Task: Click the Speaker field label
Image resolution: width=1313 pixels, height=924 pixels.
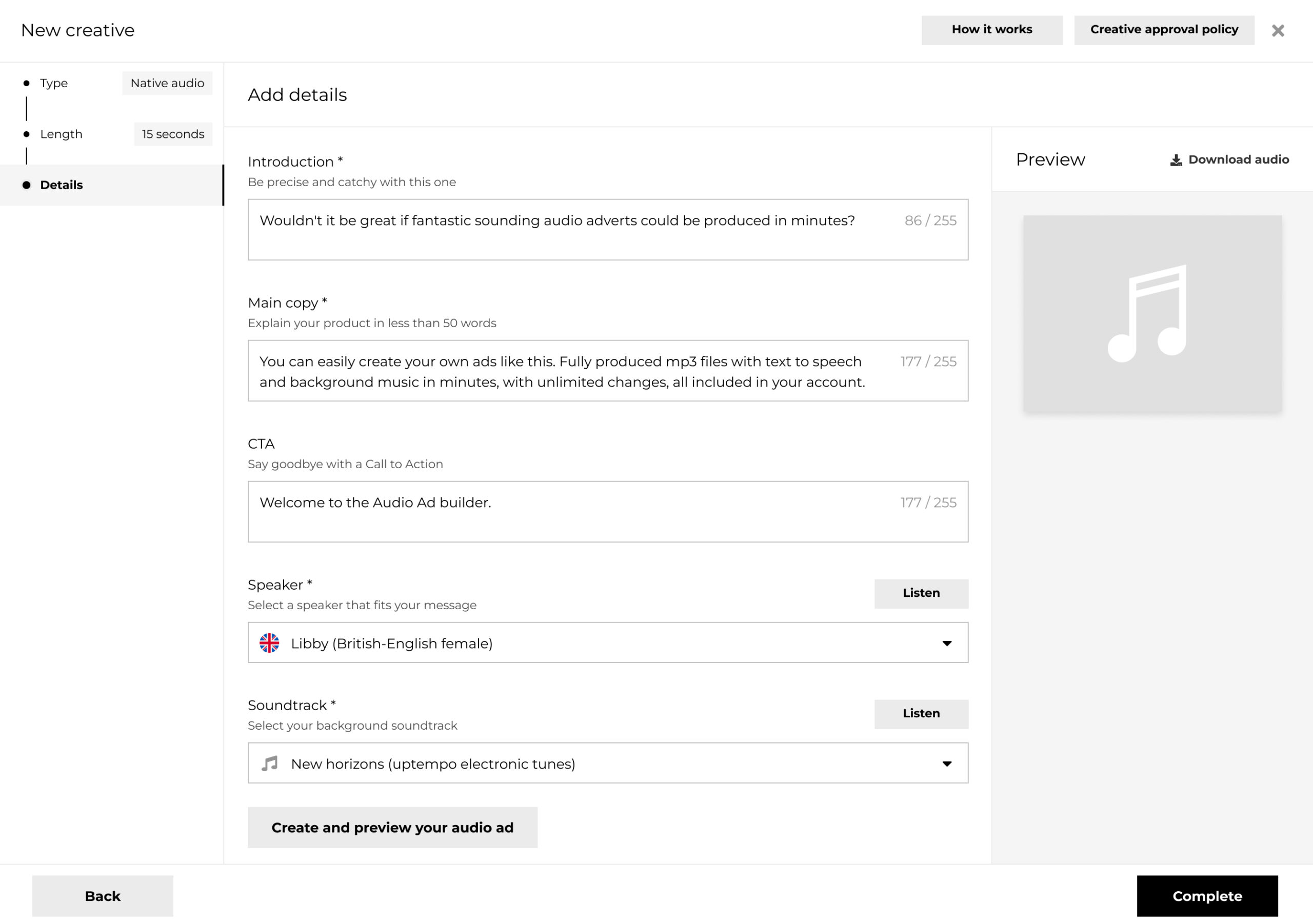Action: pyautogui.click(x=280, y=585)
